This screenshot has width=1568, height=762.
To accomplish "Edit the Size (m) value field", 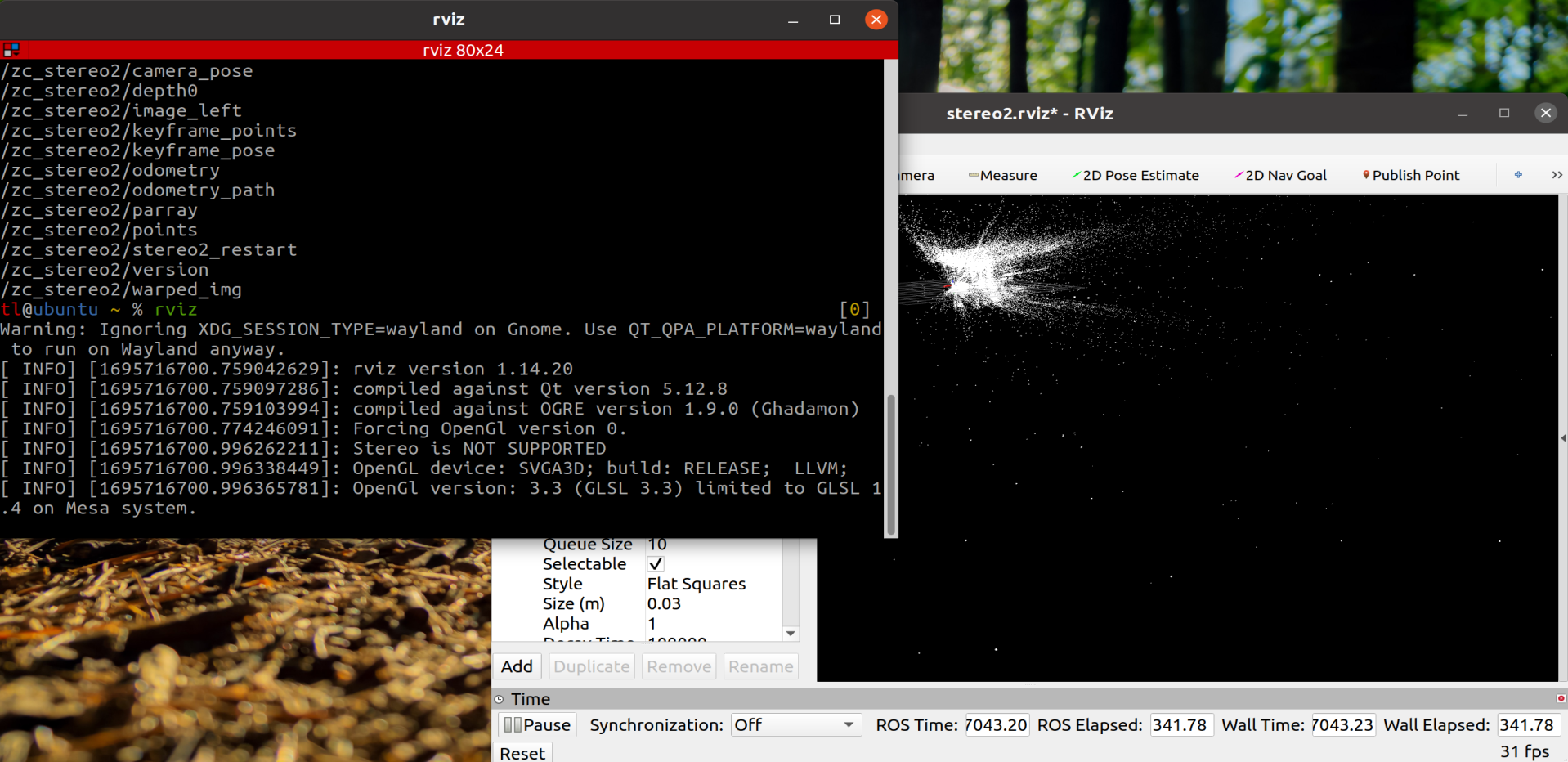I will (x=713, y=604).
